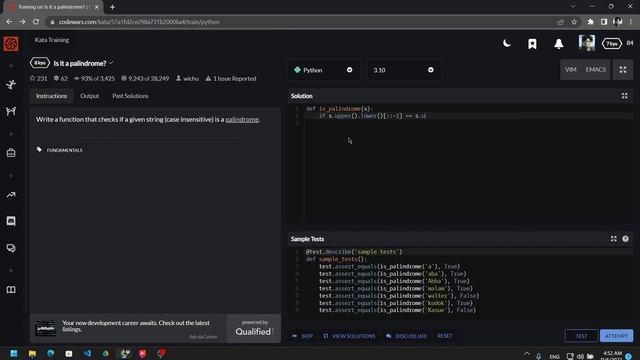This screenshot has width=640, height=360.
Task: Click inside the Solution code editor
Action: 460,163
